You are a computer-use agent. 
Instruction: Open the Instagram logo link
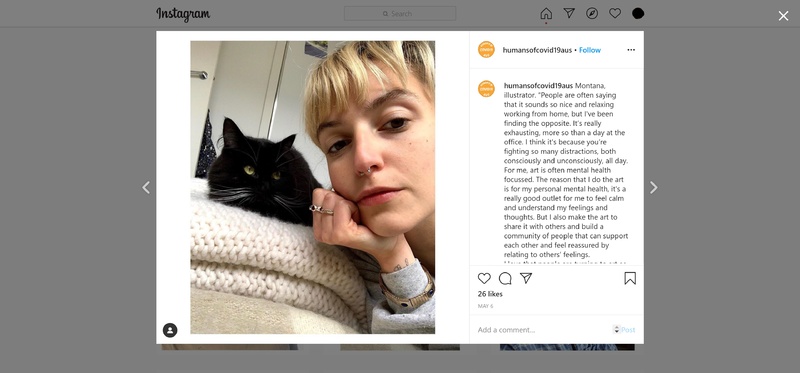[x=183, y=14]
